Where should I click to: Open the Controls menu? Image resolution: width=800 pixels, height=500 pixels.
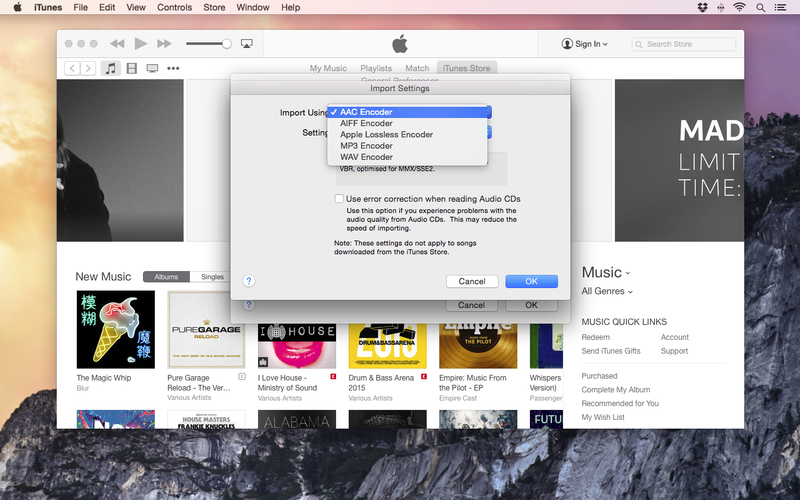click(x=174, y=8)
